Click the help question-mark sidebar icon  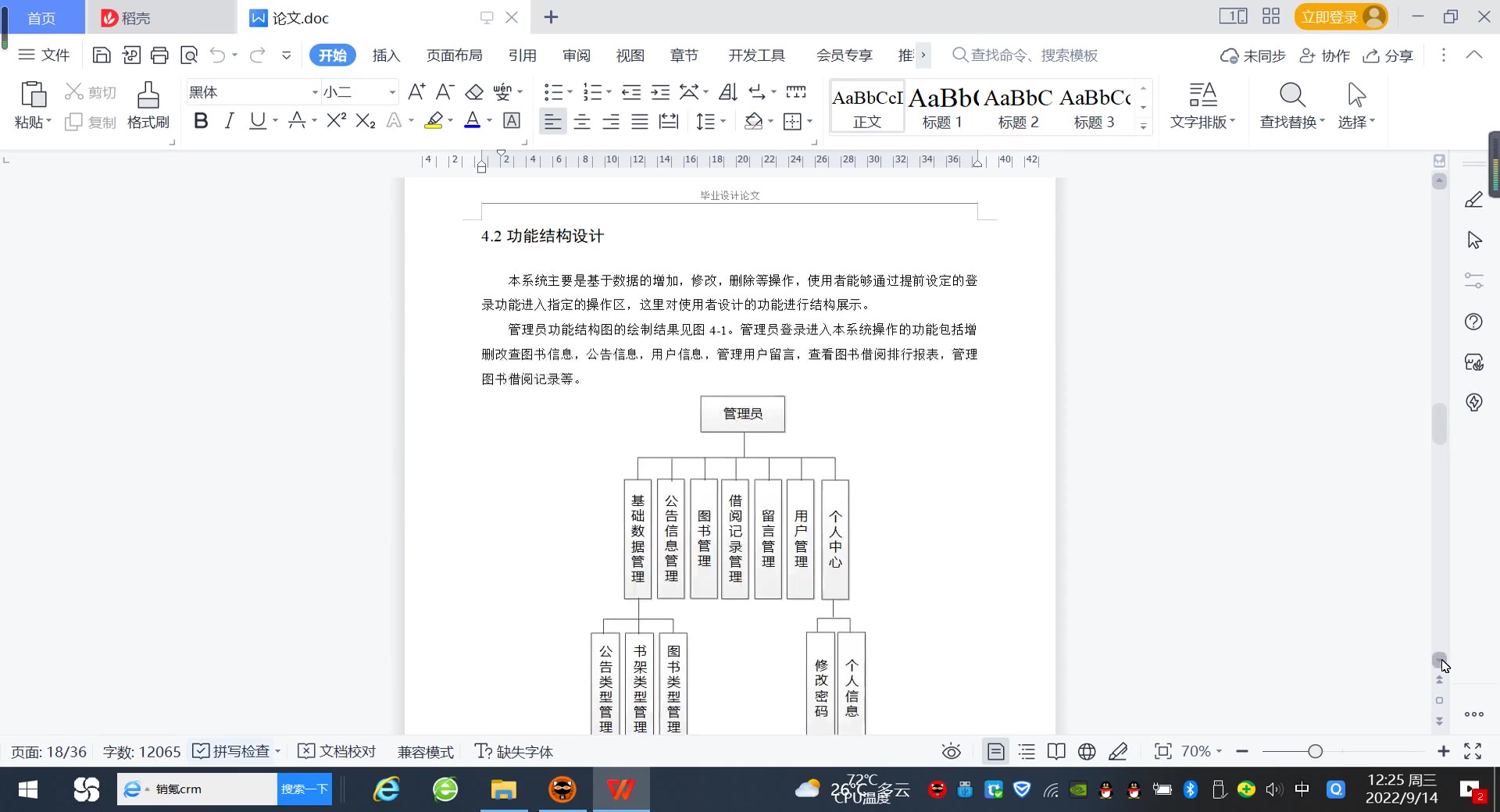[x=1473, y=322]
